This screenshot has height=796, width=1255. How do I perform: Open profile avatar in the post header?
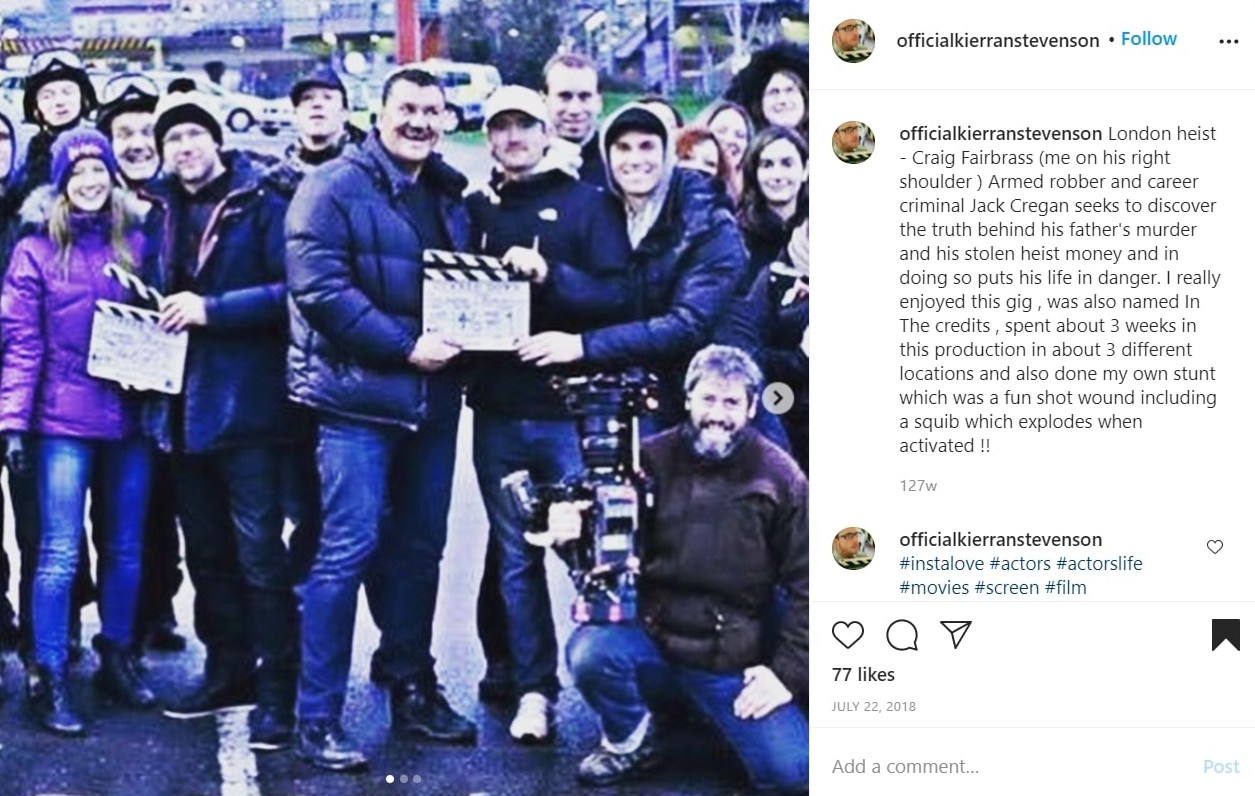854,41
